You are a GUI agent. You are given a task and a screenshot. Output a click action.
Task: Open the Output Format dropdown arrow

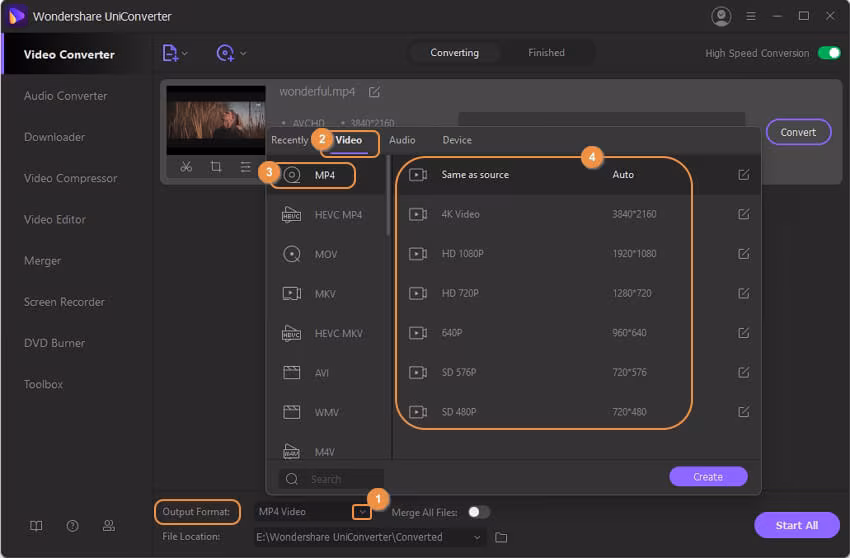coord(362,512)
